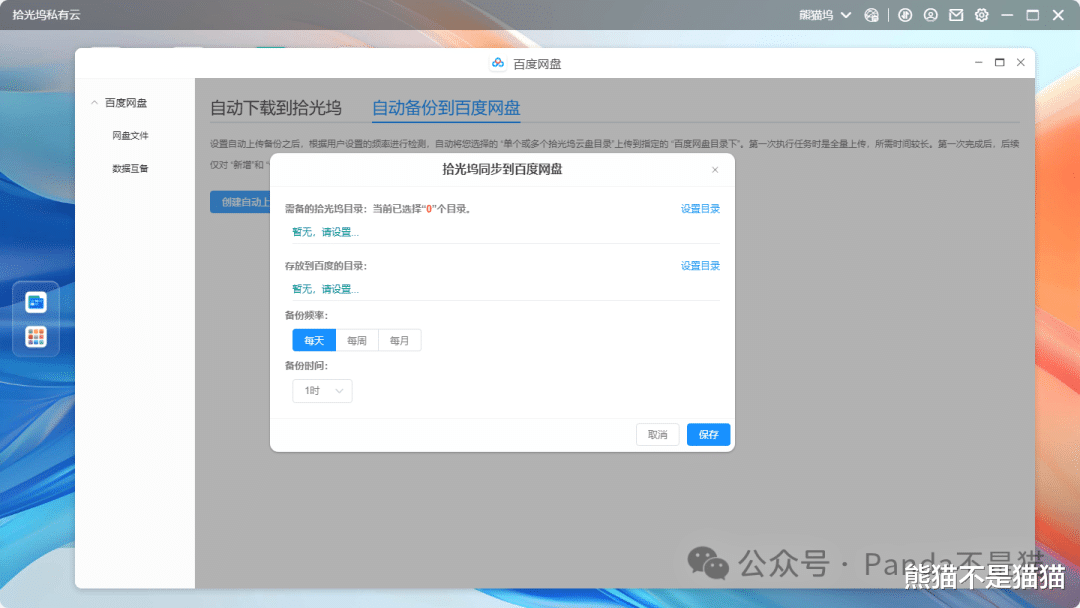Image resolution: width=1080 pixels, height=608 pixels.
Task: Click the 拾光坞私有云 title text
Action: click(x=46, y=15)
